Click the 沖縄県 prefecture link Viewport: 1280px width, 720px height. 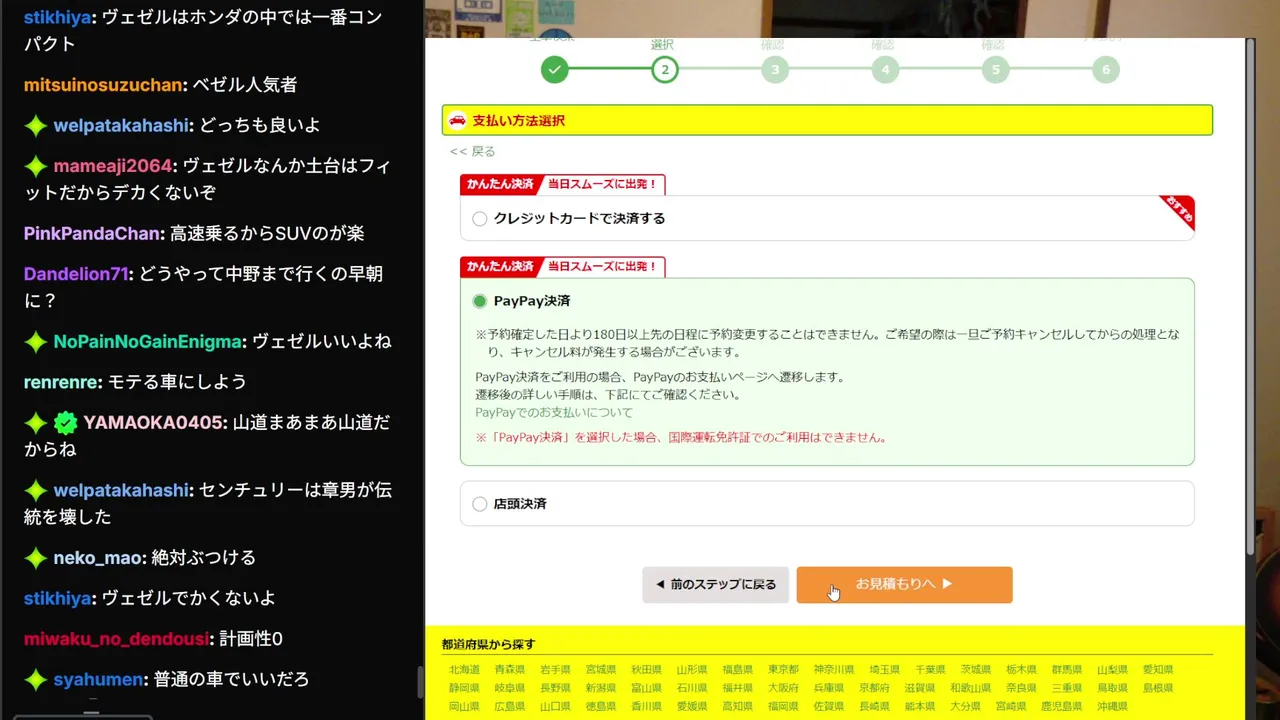click(1113, 706)
